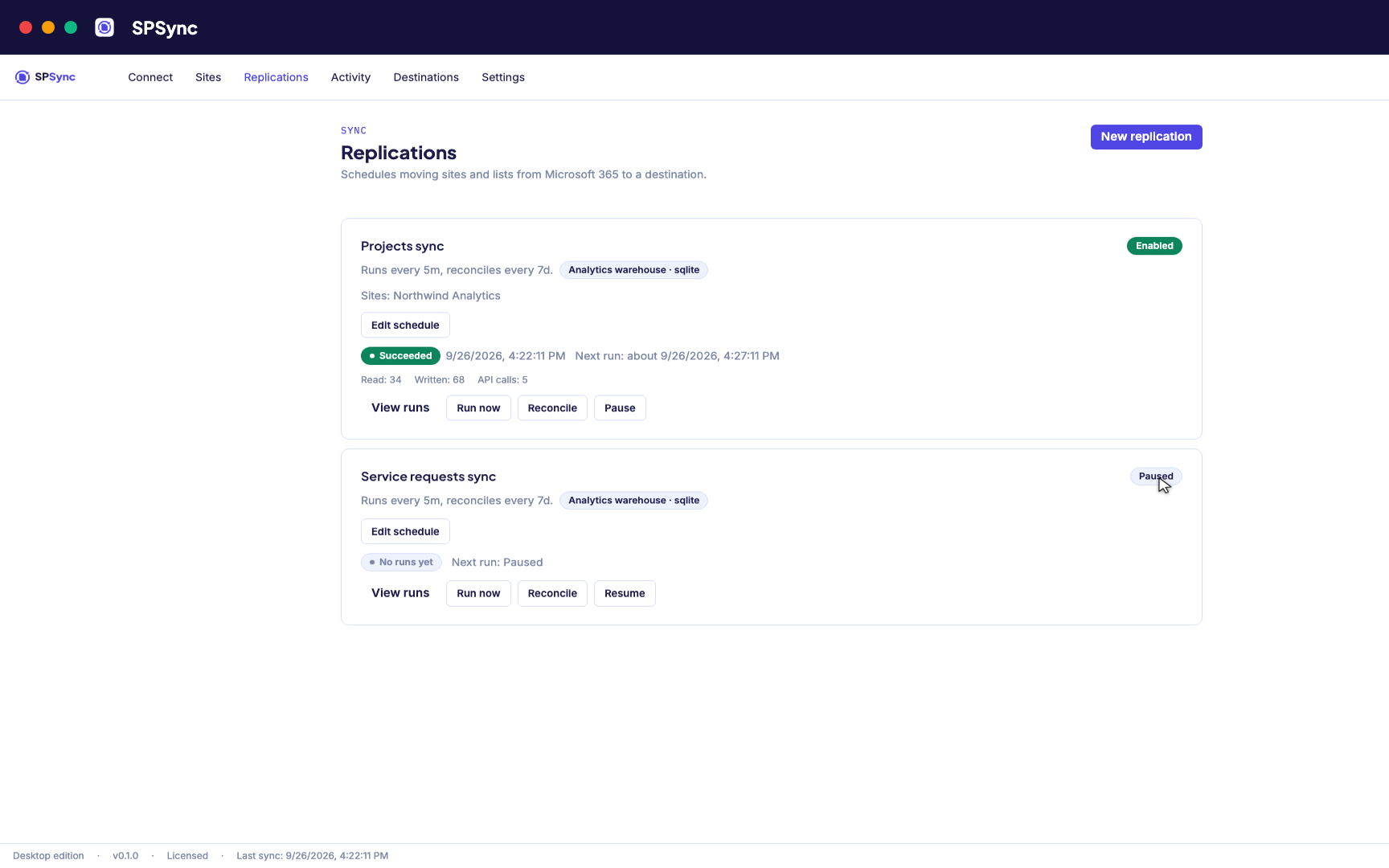Viewport: 1389px width, 868px height.
Task: Edit schedule for Service requests sync
Action: 405,531
